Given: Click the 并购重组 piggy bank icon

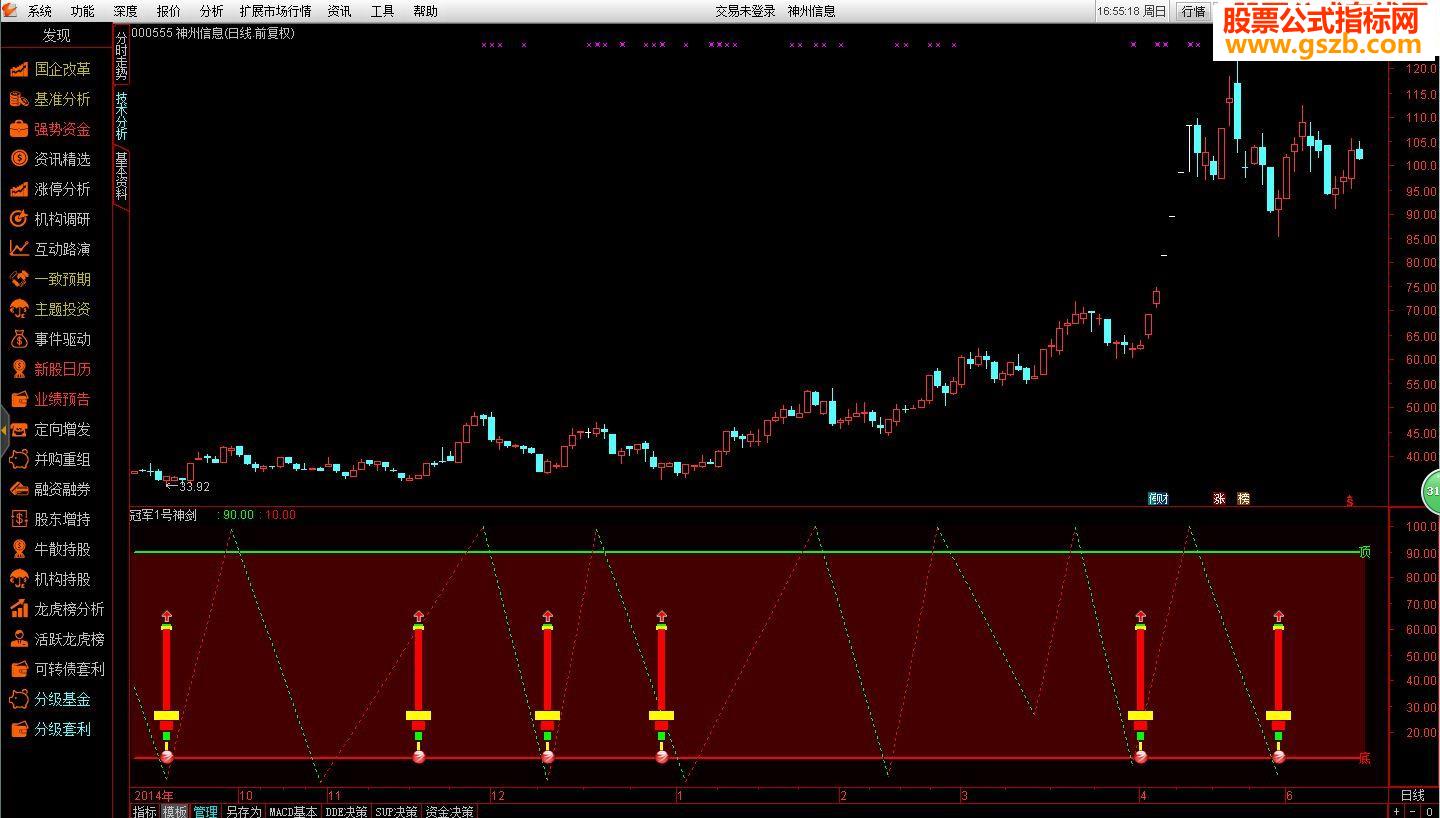Looking at the screenshot, I should (x=19, y=459).
